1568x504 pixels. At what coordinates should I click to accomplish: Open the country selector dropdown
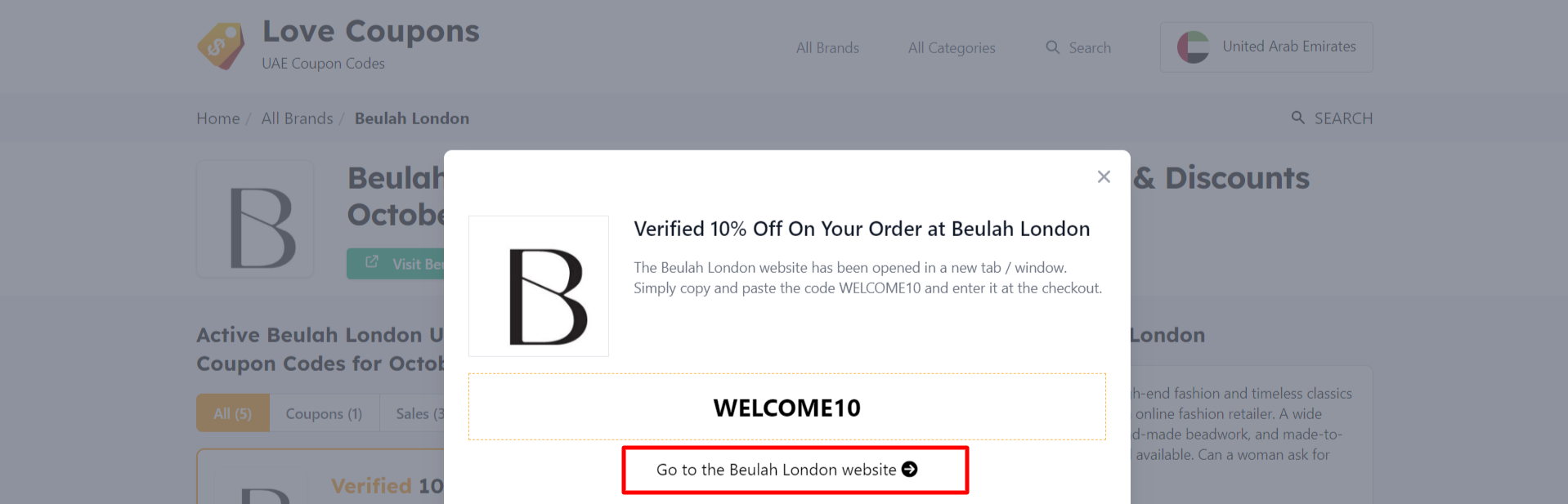1266,47
